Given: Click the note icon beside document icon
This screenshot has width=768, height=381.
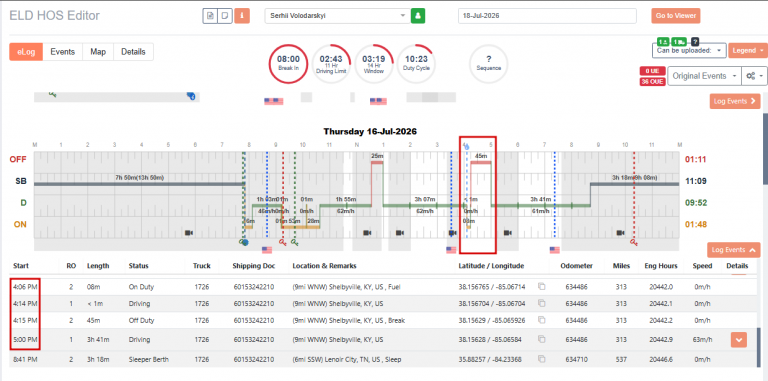Looking at the screenshot, I should 224,16.
